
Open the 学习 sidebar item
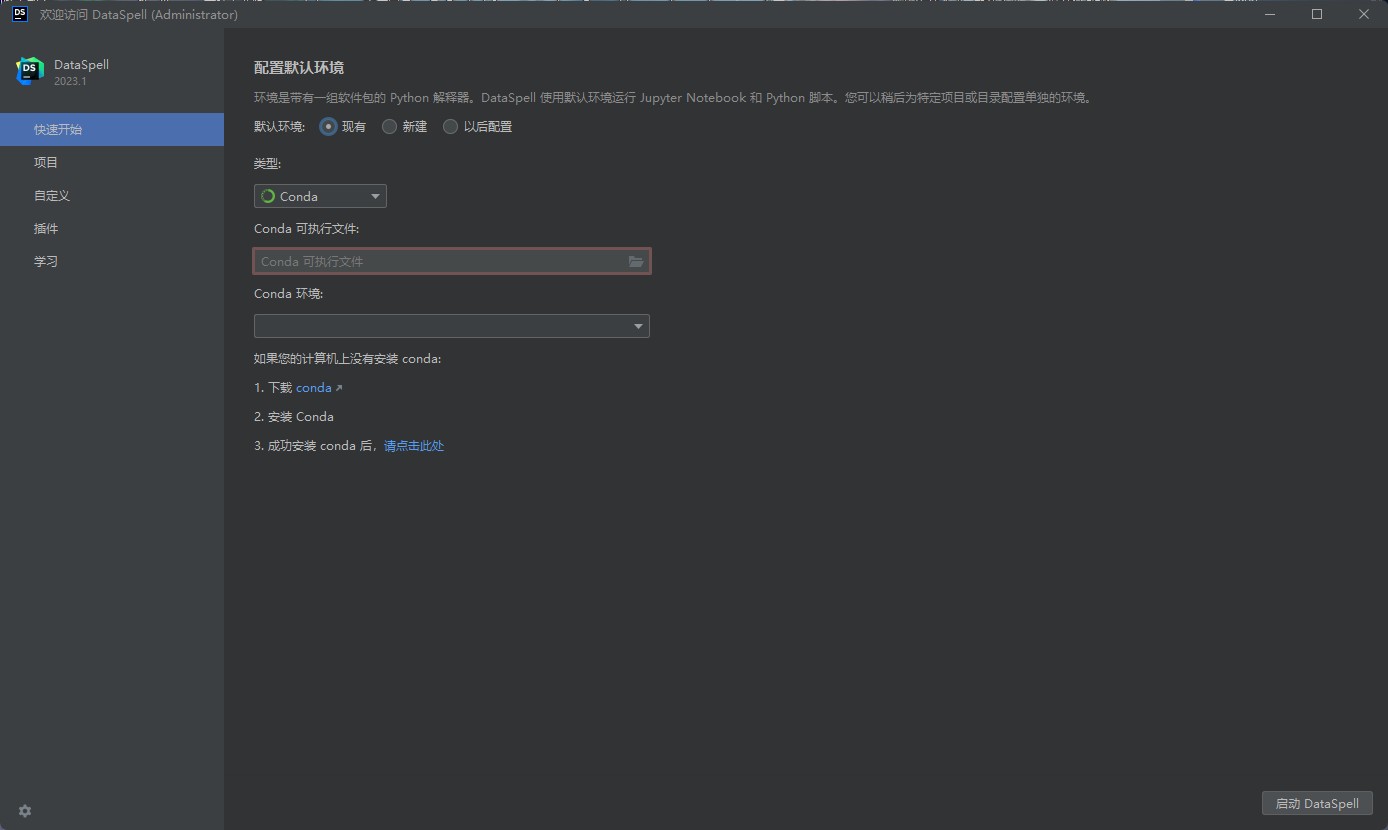pyautogui.click(x=112, y=261)
